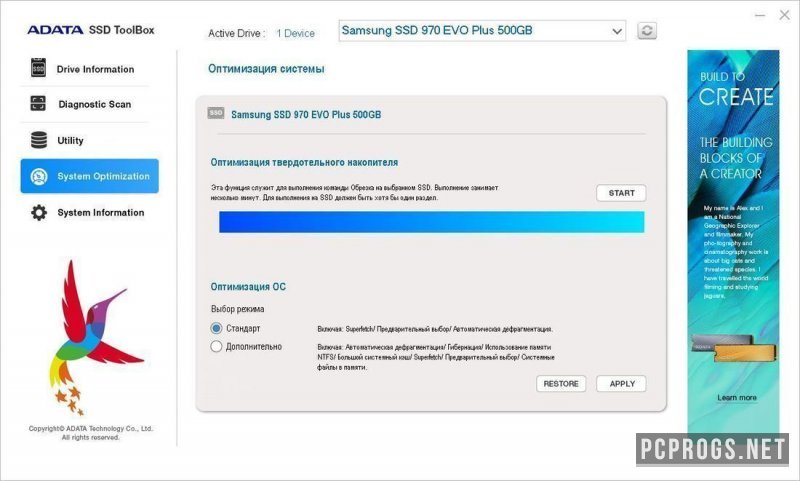Switch to System Optimization

tap(89, 176)
